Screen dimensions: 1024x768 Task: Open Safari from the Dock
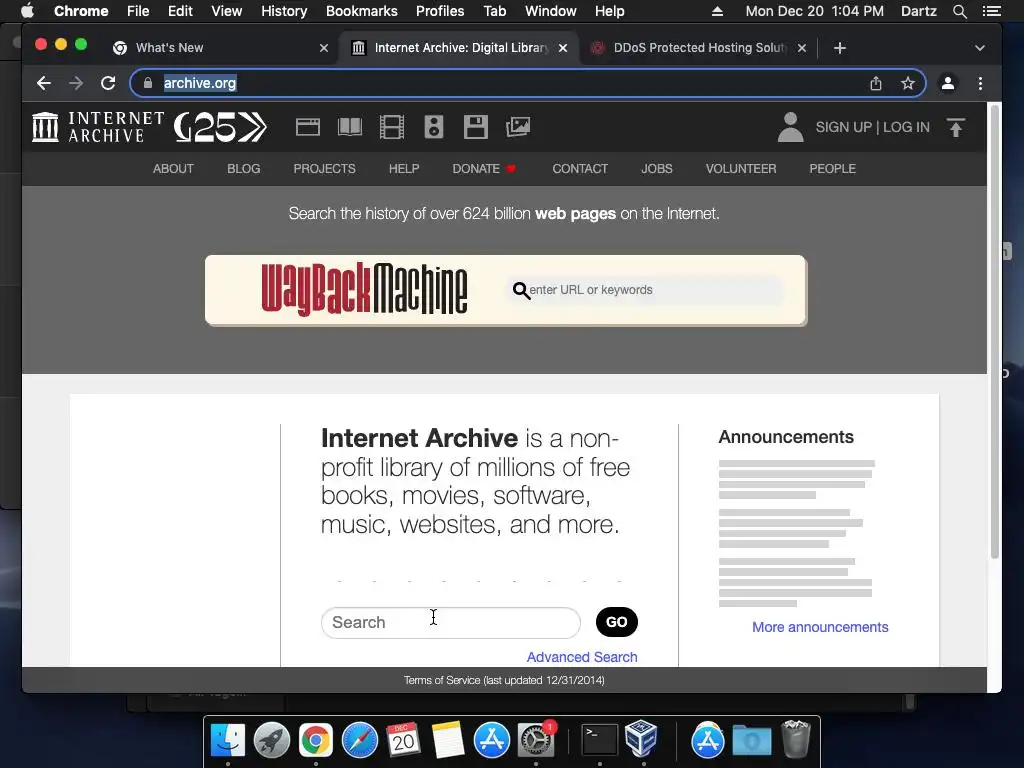click(360, 740)
